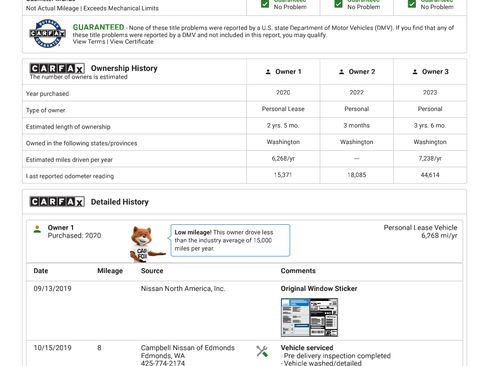
Task: Click Estimated miles driven per year label
Action: 69,160
